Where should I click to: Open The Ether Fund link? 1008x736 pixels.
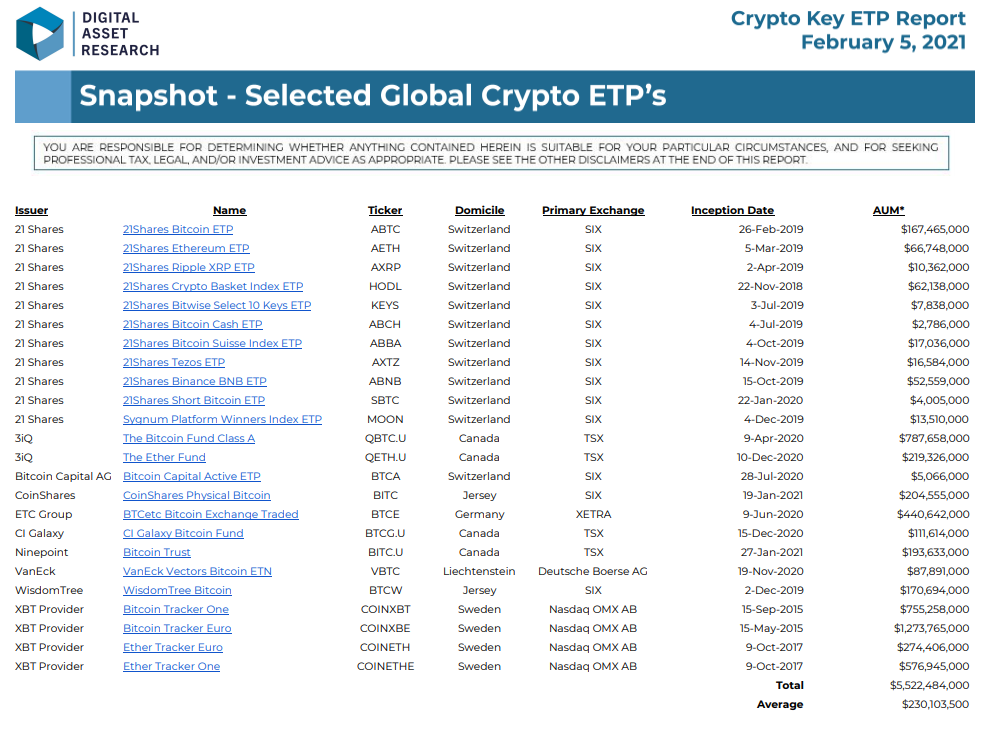(164, 457)
